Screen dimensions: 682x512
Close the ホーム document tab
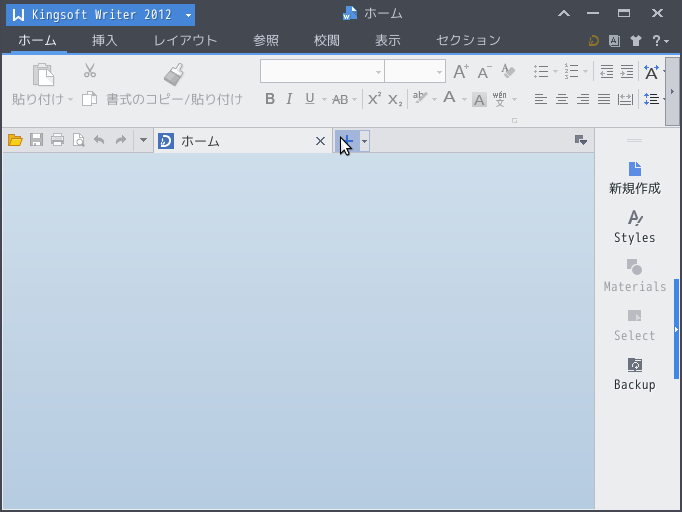320,141
